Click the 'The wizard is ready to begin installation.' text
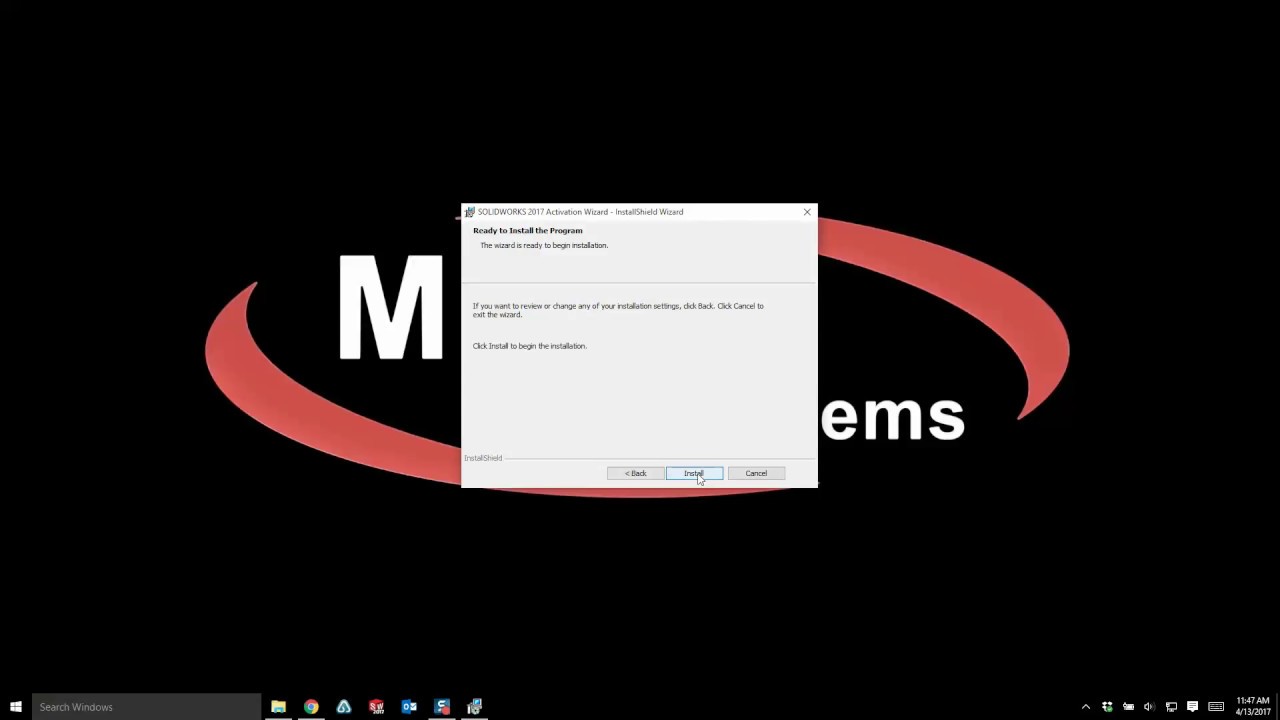Viewport: 1280px width, 720px height. [x=544, y=245]
